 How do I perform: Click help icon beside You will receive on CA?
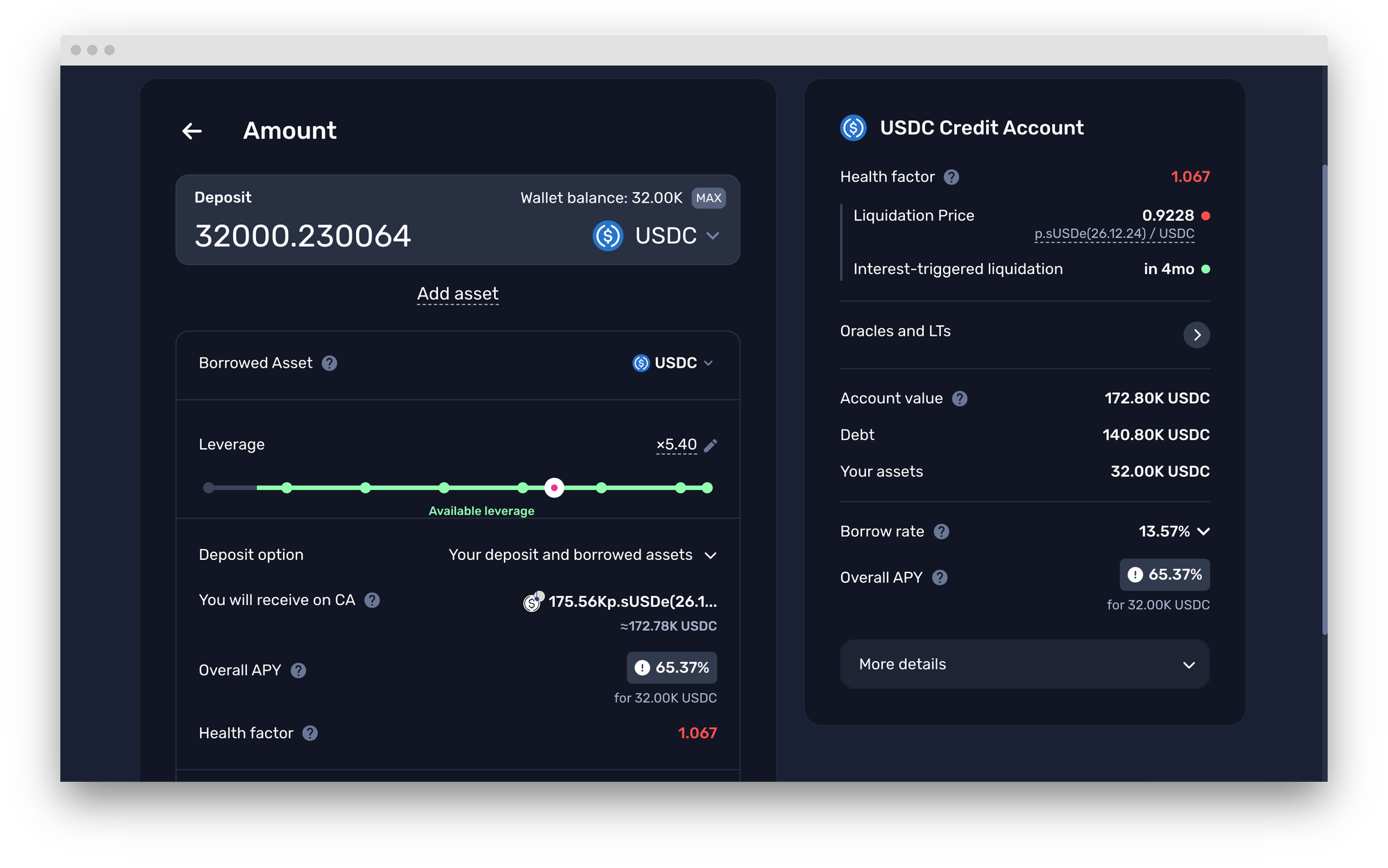[372, 600]
